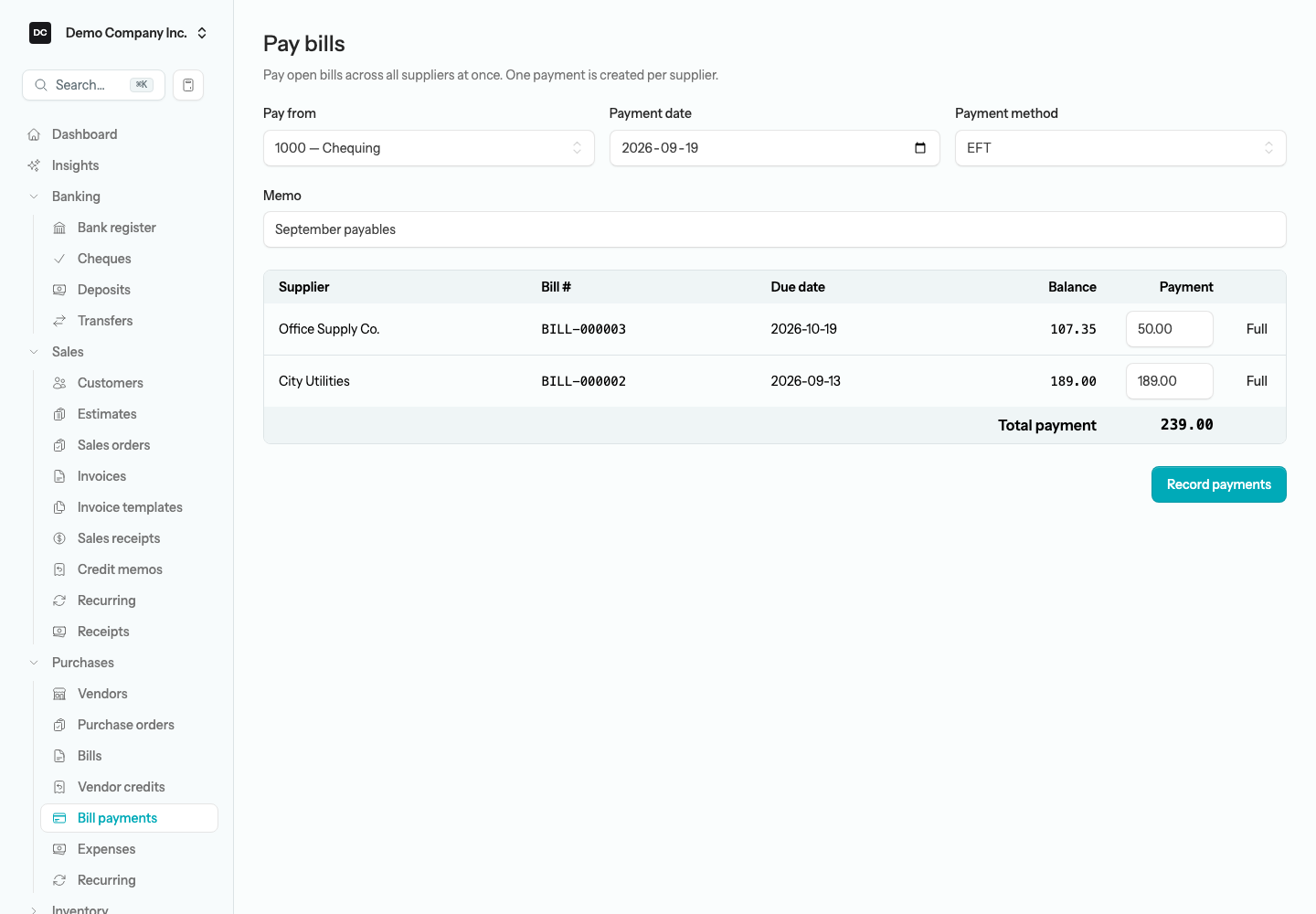The image size is (1316, 914).
Task: Open the calendar picker in Payment date
Action: pos(920,148)
